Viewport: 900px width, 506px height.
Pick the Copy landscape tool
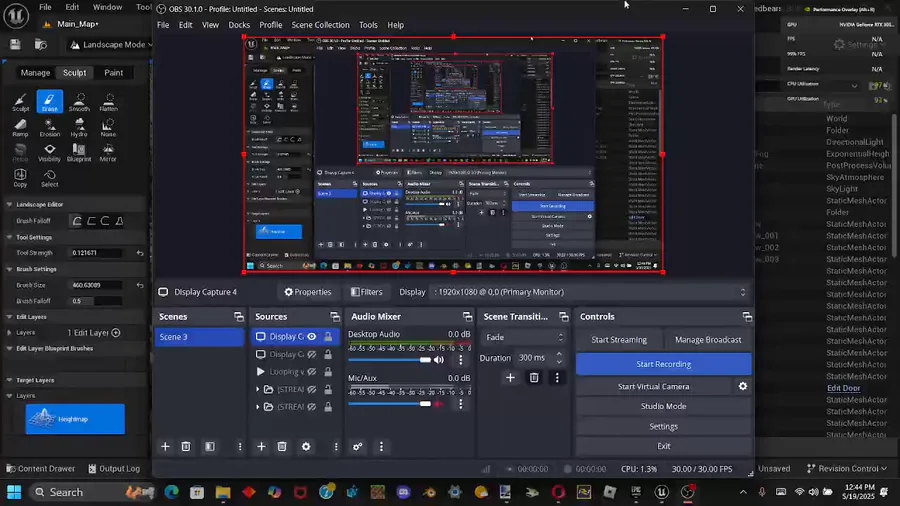21,178
